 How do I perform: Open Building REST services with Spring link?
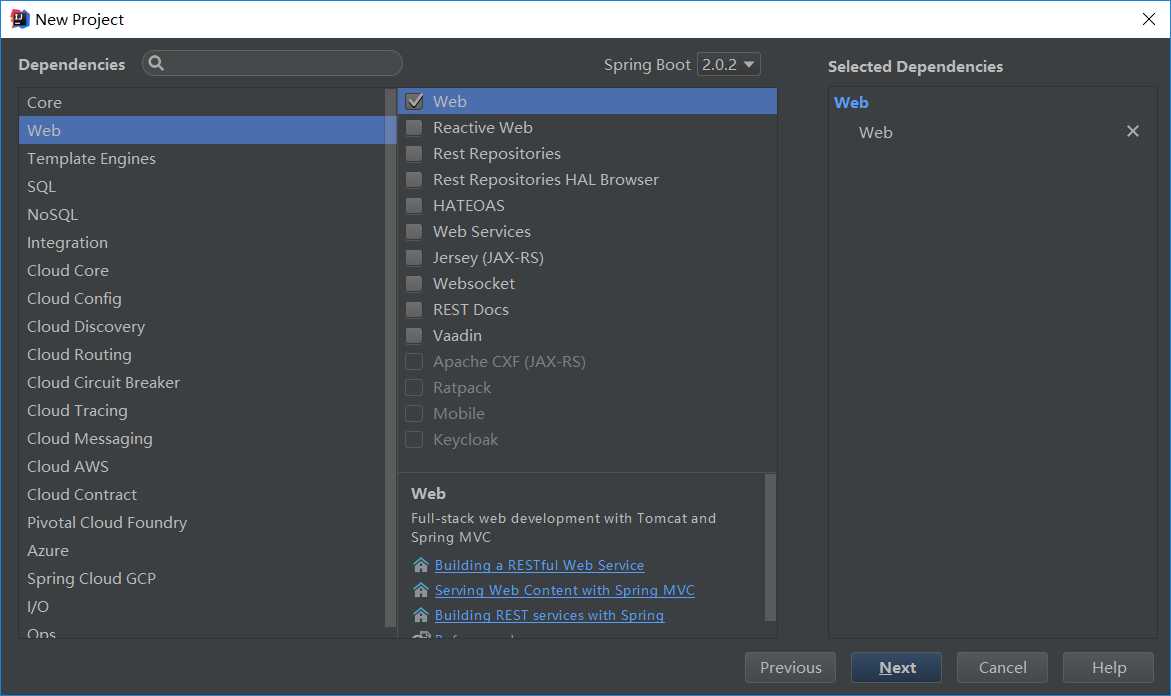pos(549,615)
